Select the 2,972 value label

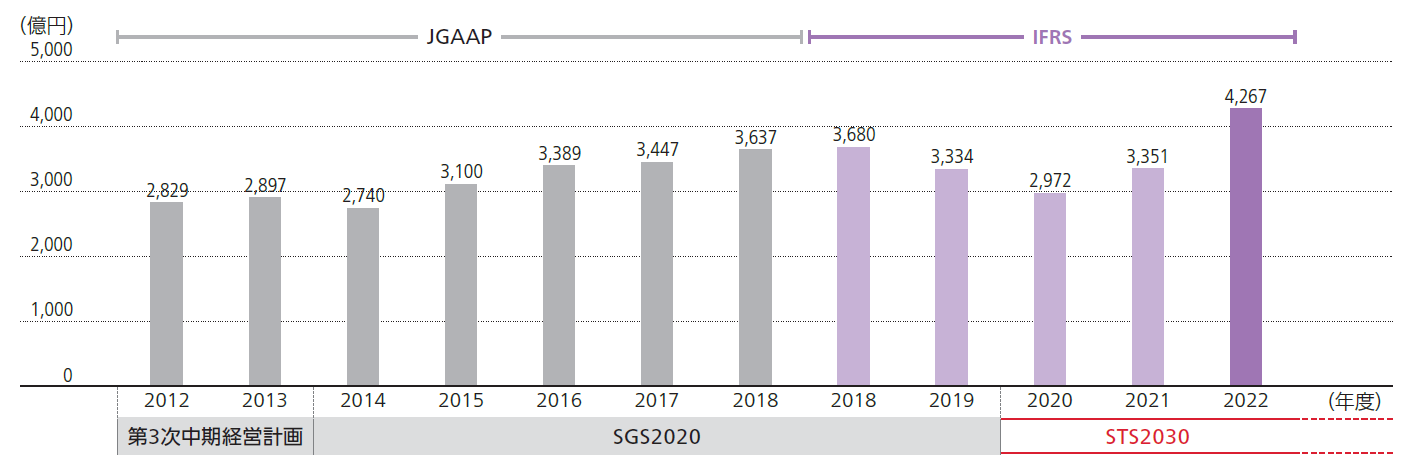1049,181
